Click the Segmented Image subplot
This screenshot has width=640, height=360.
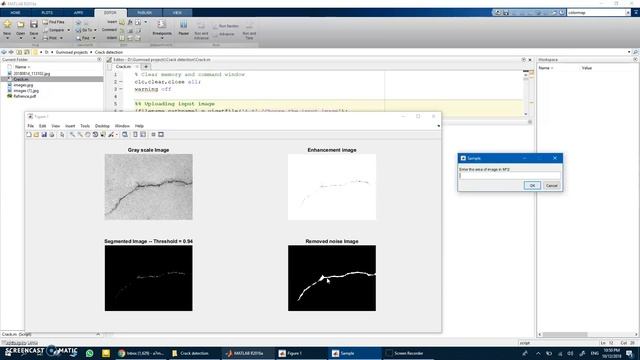pos(149,278)
